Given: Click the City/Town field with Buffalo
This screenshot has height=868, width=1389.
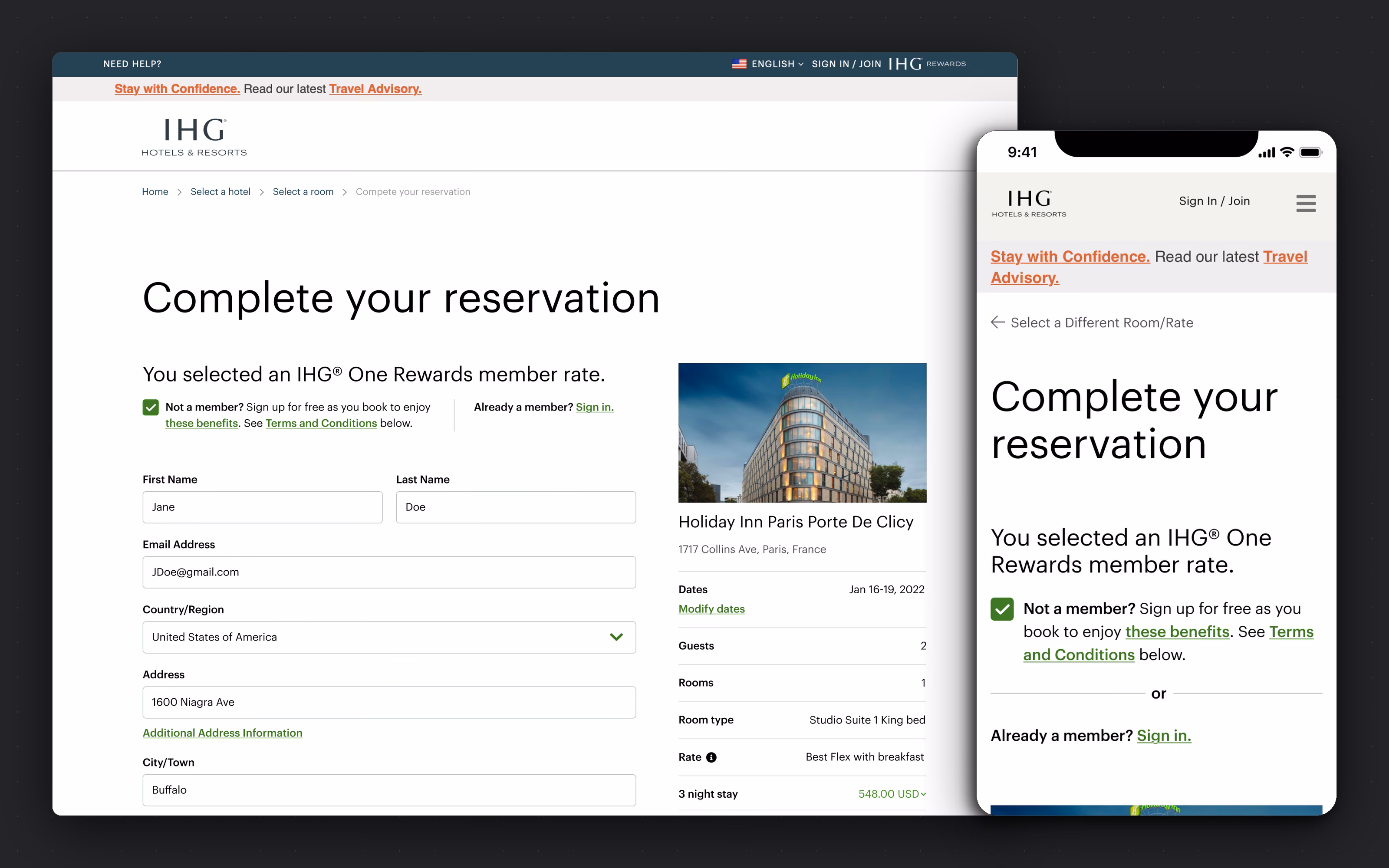Looking at the screenshot, I should [389, 790].
